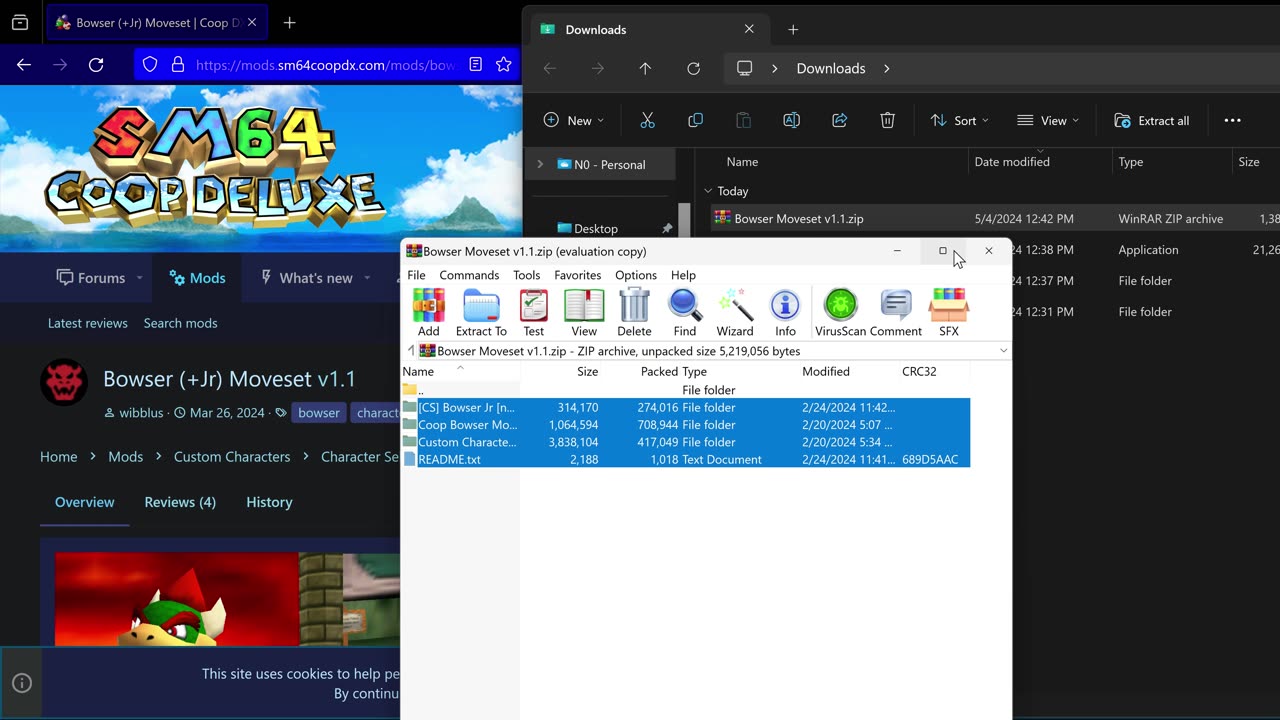Click the Date modified column header in Explorer

point(1012,161)
